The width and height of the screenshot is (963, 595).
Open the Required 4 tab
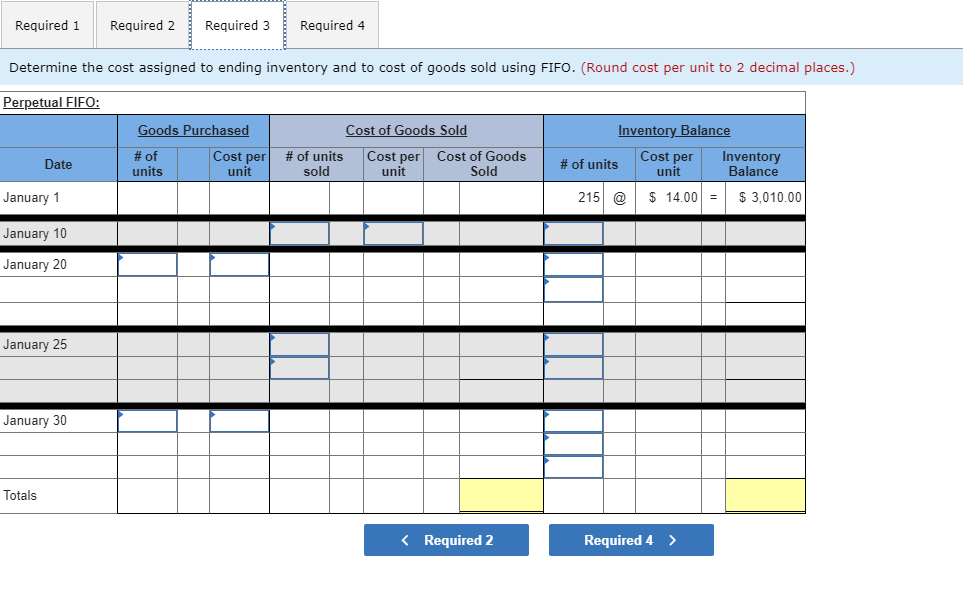coord(332,24)
